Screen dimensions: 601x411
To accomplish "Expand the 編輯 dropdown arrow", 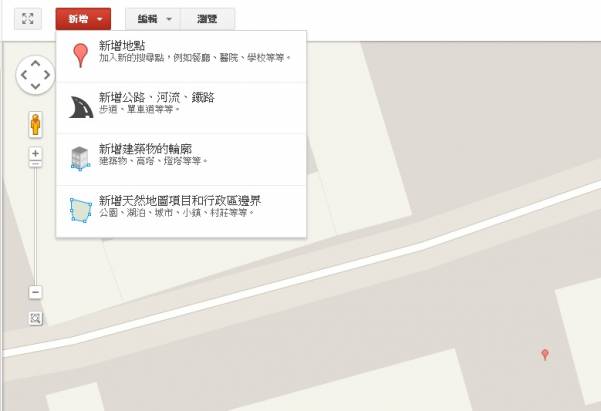I will tap(169, 19).
